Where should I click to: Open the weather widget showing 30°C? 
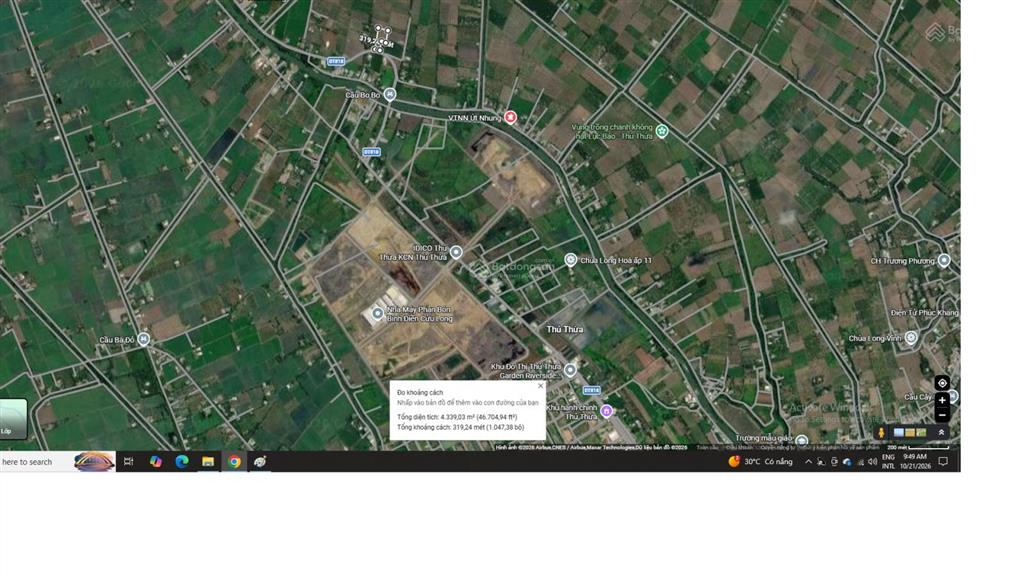[x=760, y=462]
